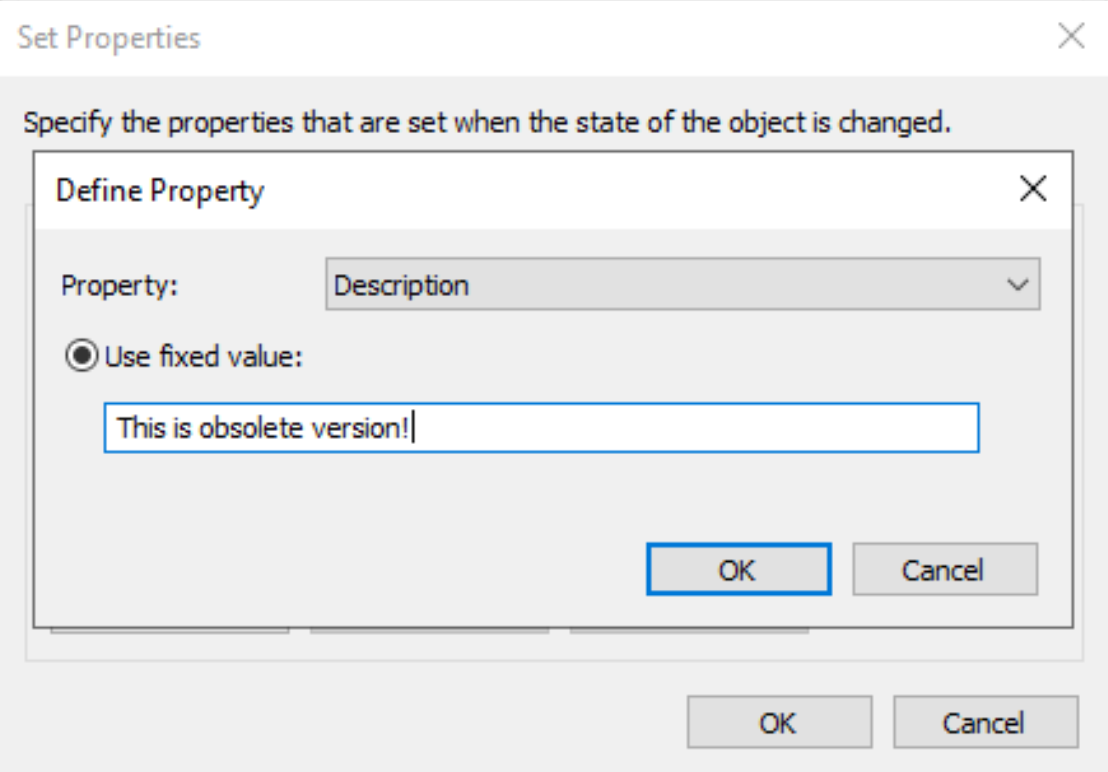Image resolution: width=1108 pixels, height=772 pixels.
Task: Close the Set Properties window
Action: click(1071, 35)
